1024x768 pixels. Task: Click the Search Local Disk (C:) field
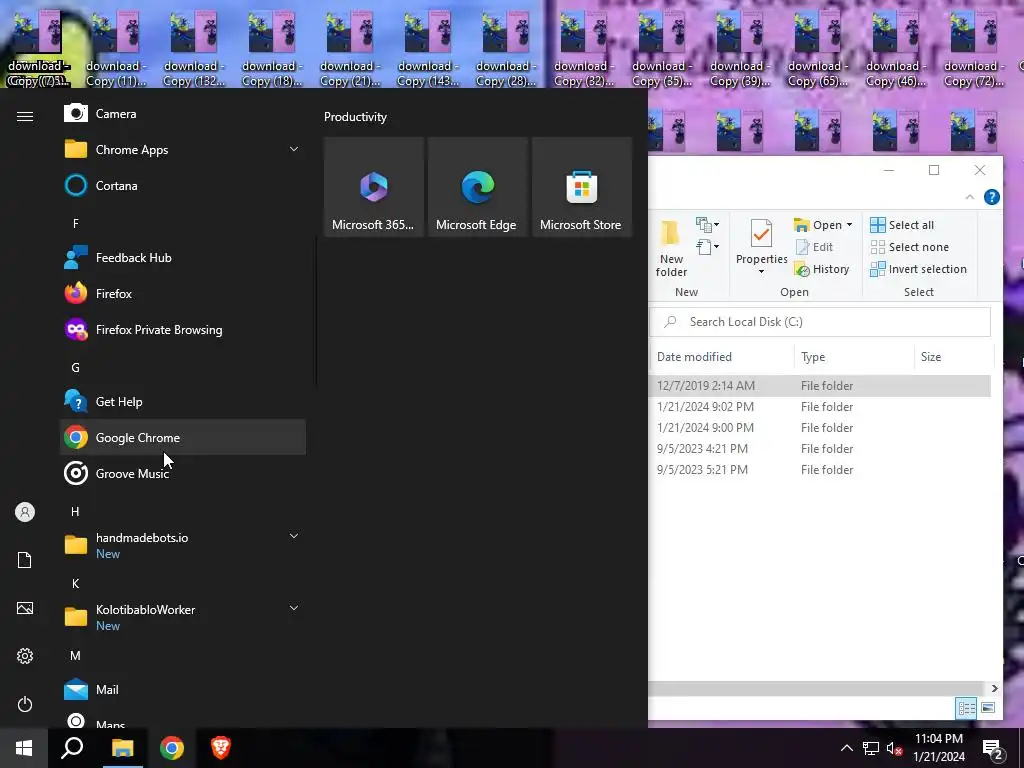click(x=820, y=321)
